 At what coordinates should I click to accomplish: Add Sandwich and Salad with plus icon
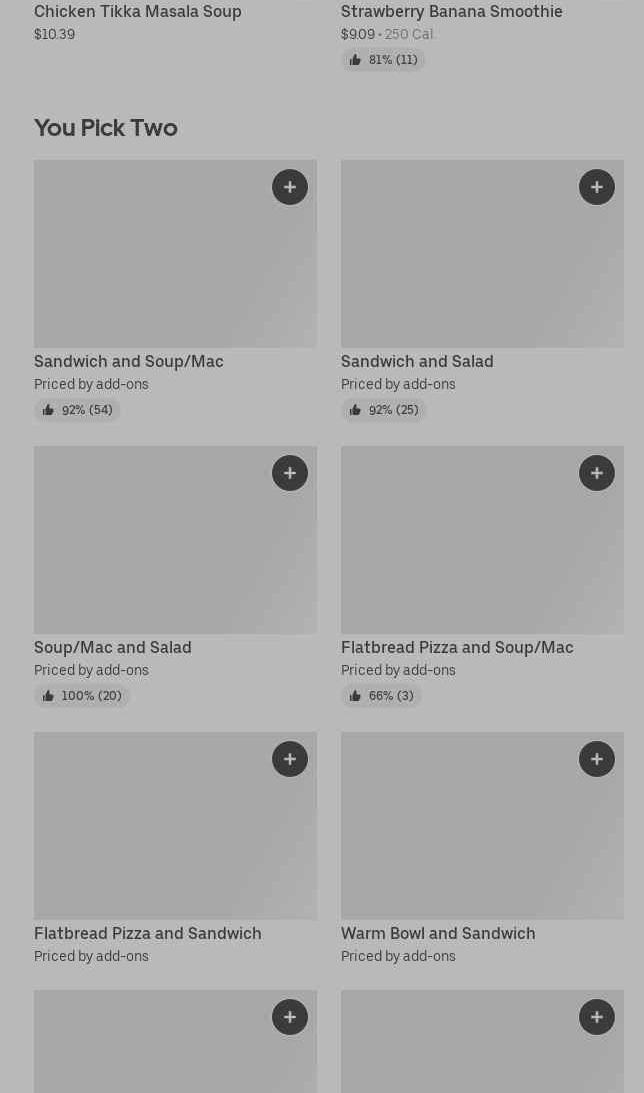tap(597, 187)
